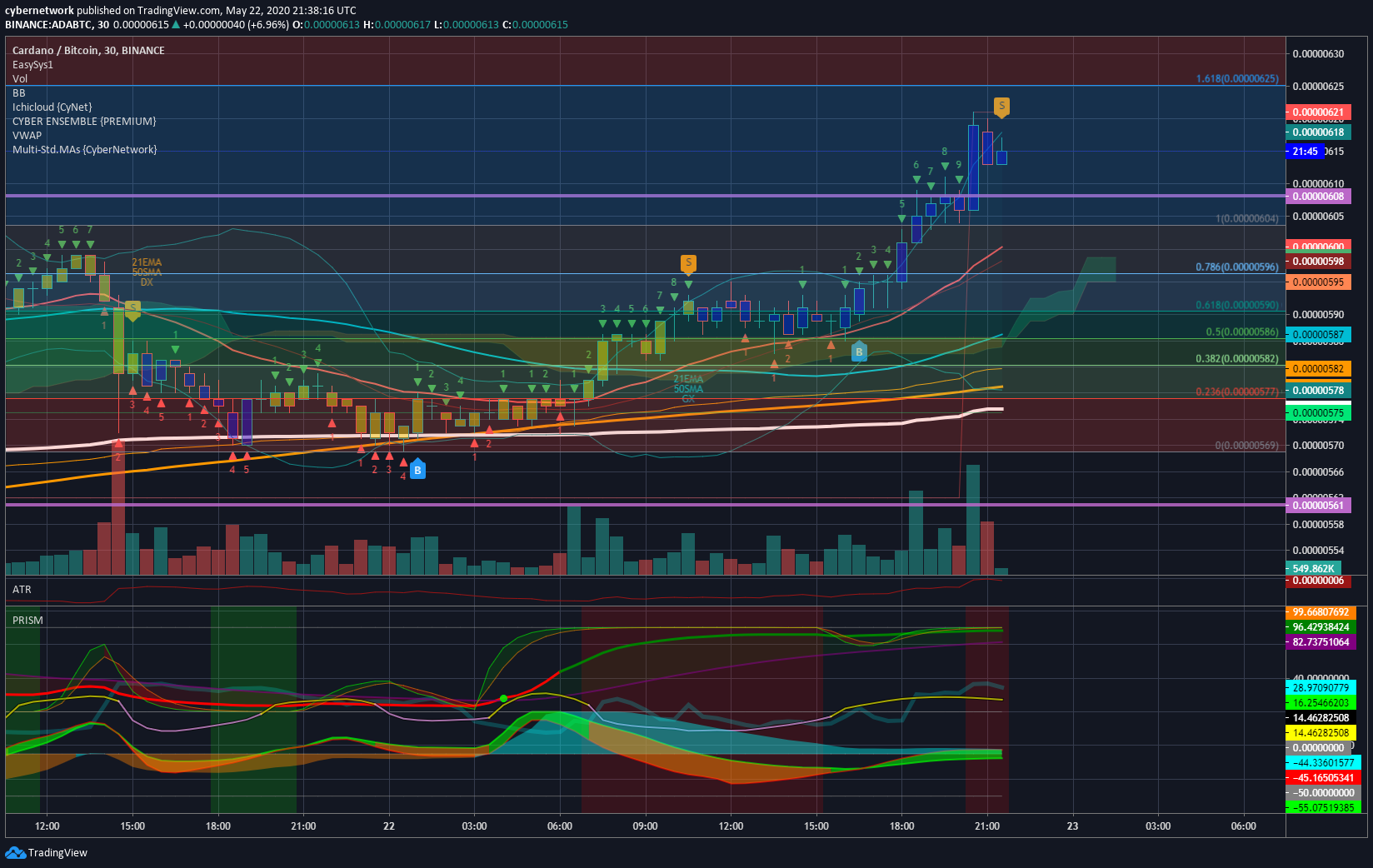Click the 0.786(0.00000596) Fibonacci level label
Image resolution: width=1373 pixels, height=868 pixels.
[x=1237, y=267]
